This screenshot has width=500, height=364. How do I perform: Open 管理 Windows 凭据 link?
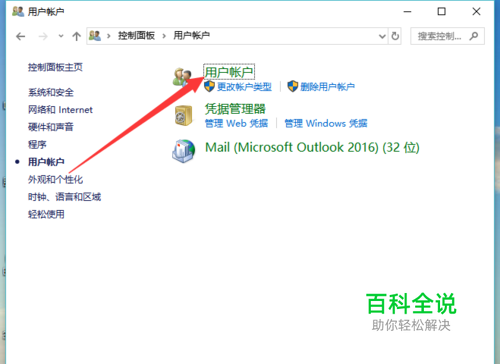click(326, 124)
